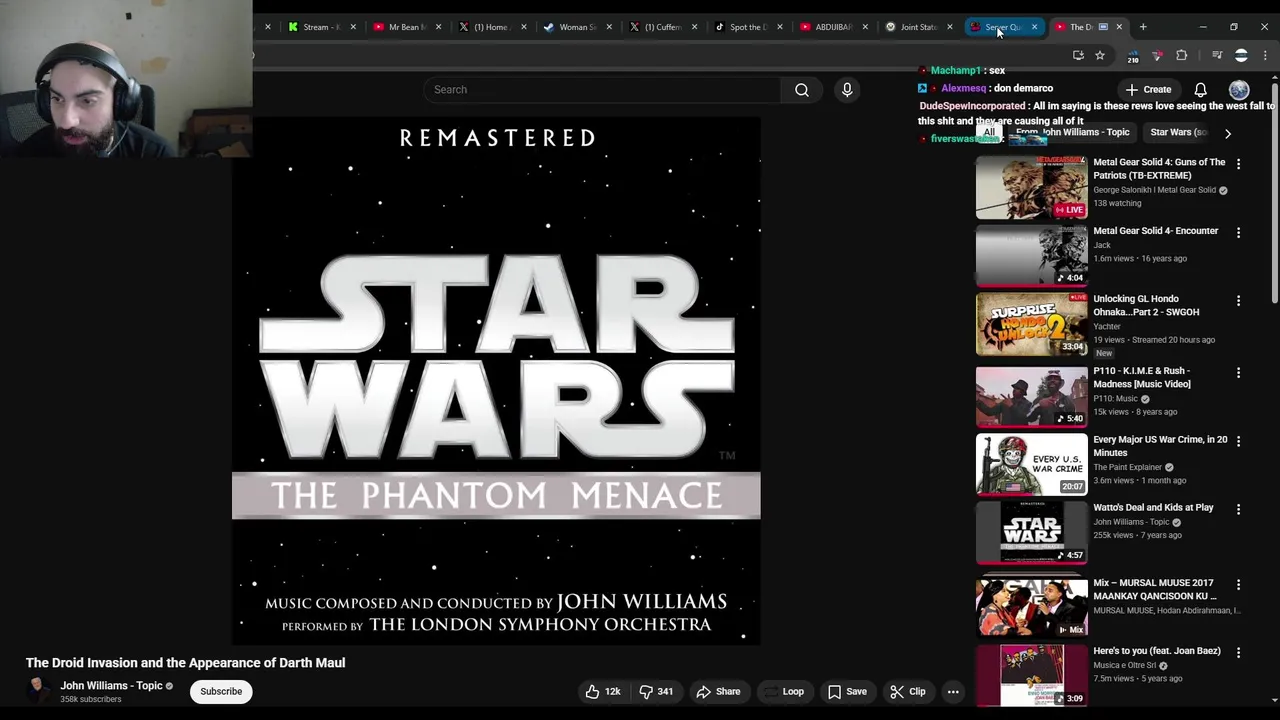Click the title Every Major US War Crime, in 20 Minutes
Screen dimensions: 1280x720
tap(1160, 446)
